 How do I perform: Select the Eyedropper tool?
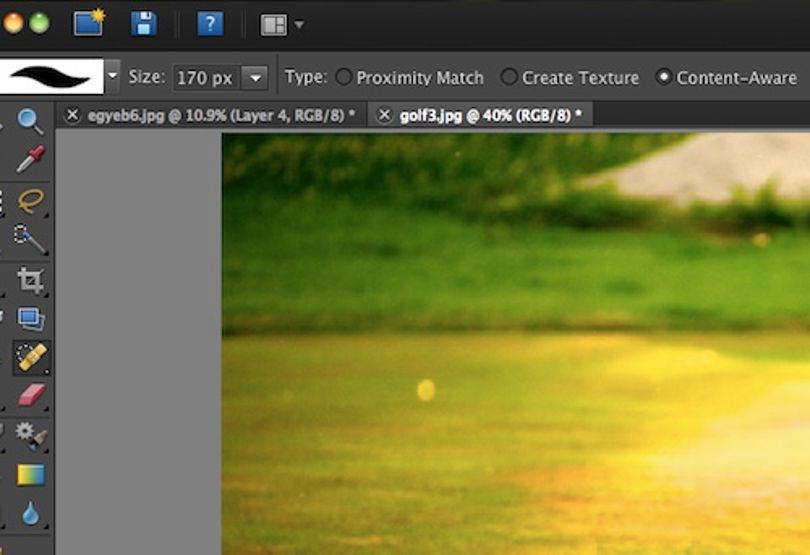coord(30,159)
